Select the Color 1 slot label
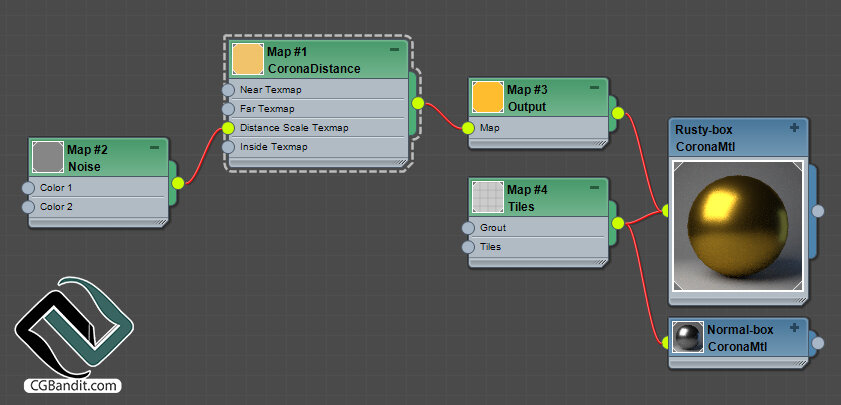 click(56, 188)
